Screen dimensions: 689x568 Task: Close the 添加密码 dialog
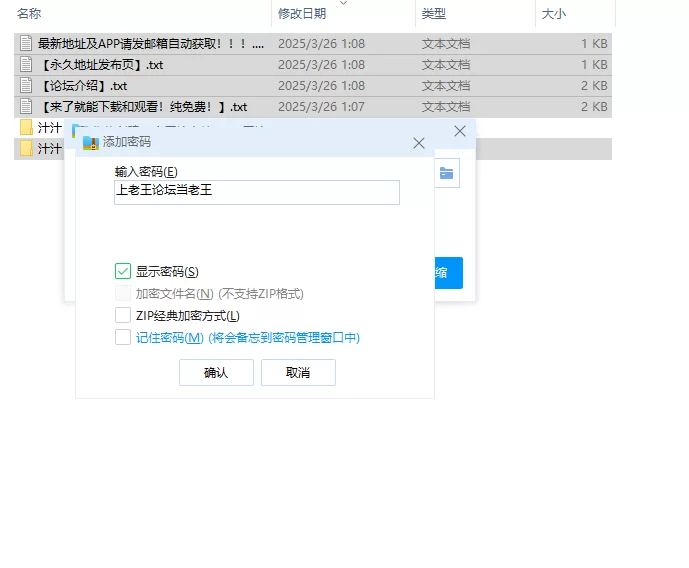[x=419, y=143]
